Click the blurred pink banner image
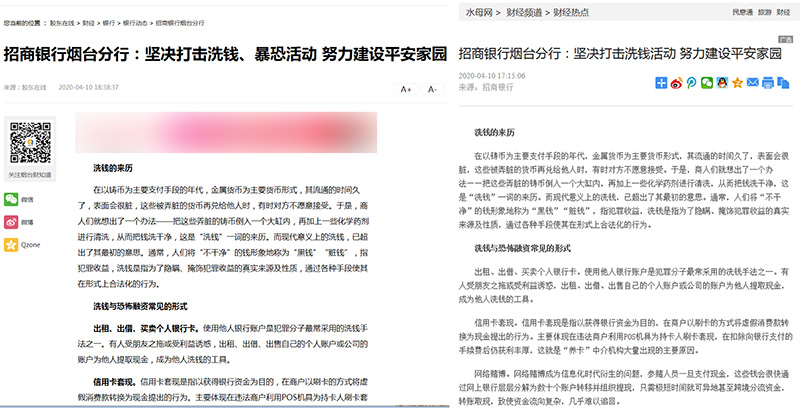800x408 pixels. 226,133
